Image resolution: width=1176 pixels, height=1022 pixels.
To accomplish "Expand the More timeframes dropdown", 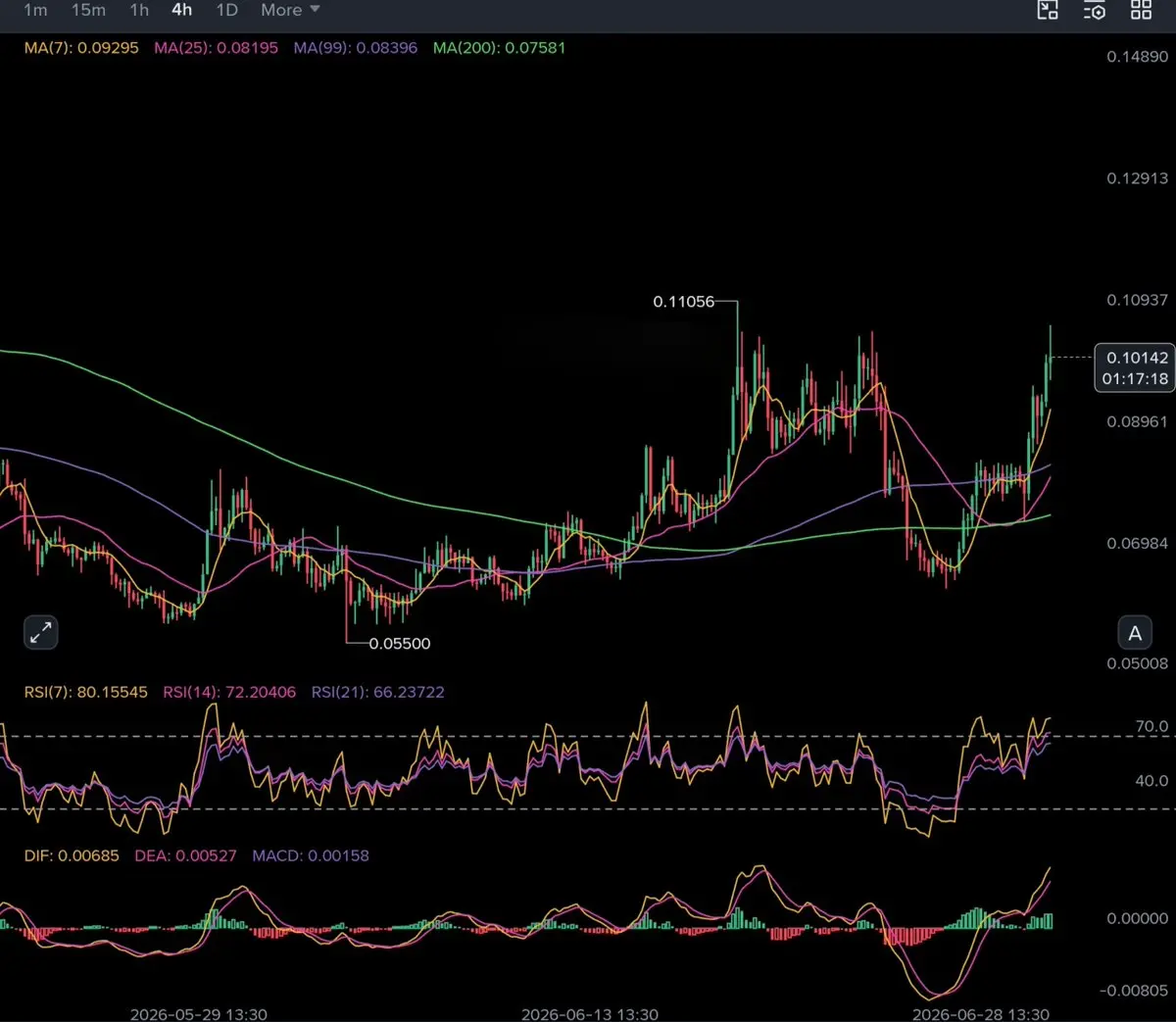I will pos(290,10).
